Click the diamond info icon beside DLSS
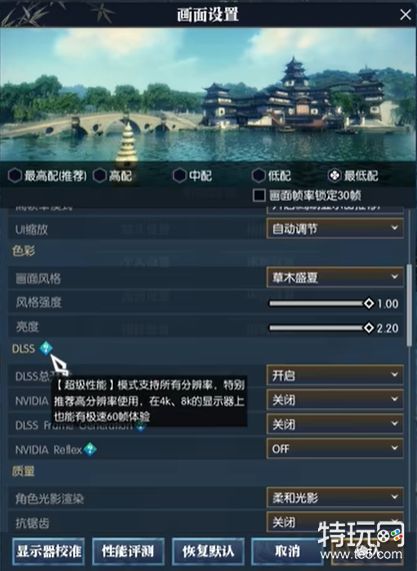The image size is (417, 571). click(46, 348)
